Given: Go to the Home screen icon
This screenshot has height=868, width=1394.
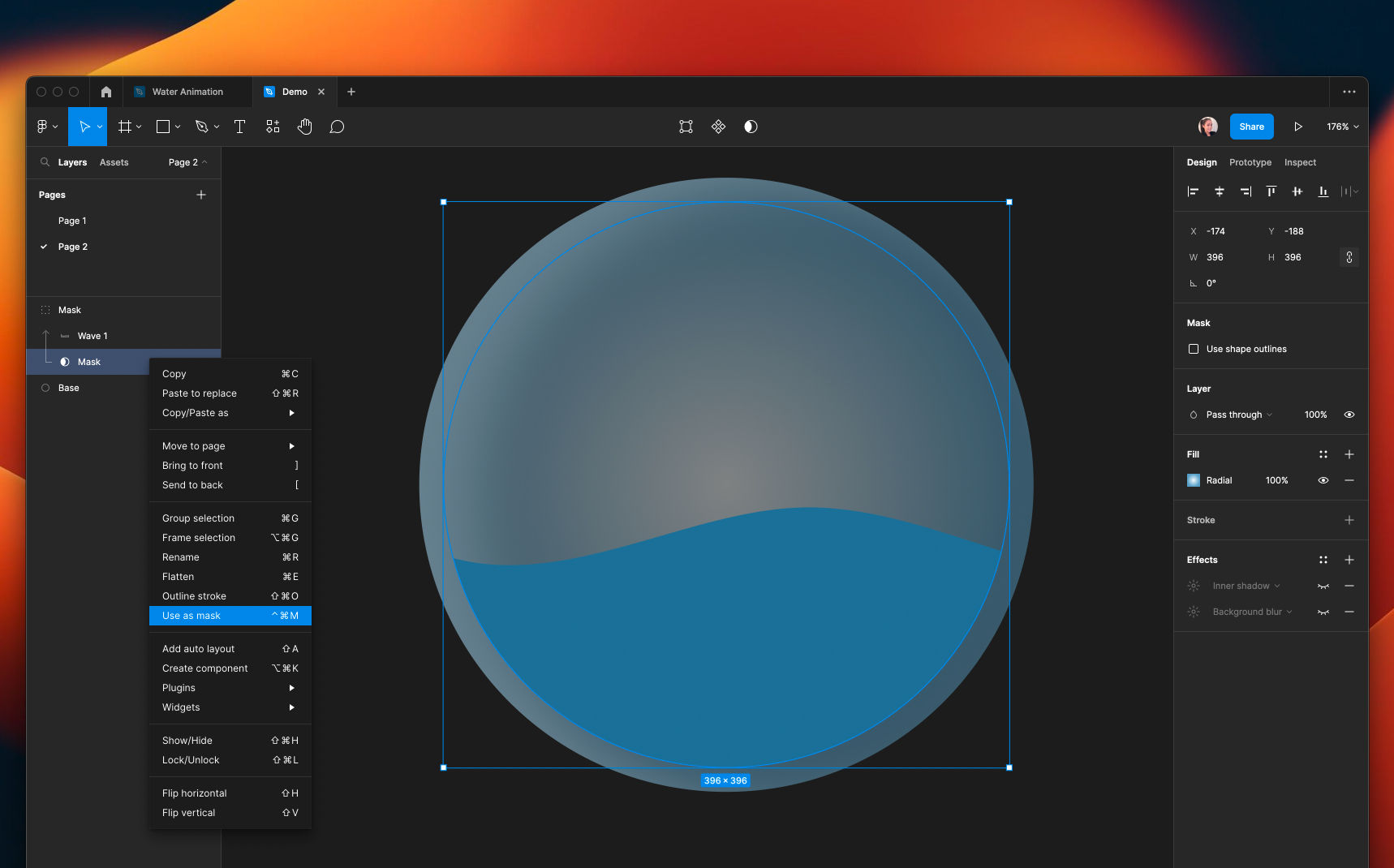Looking at the screenshot, I should (106, 92).
